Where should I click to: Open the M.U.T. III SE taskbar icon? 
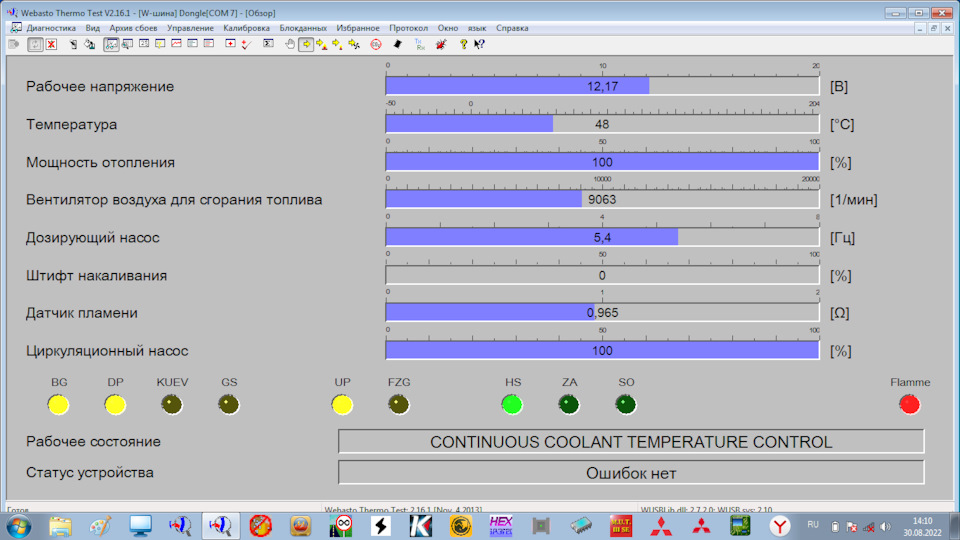(621, 527)
